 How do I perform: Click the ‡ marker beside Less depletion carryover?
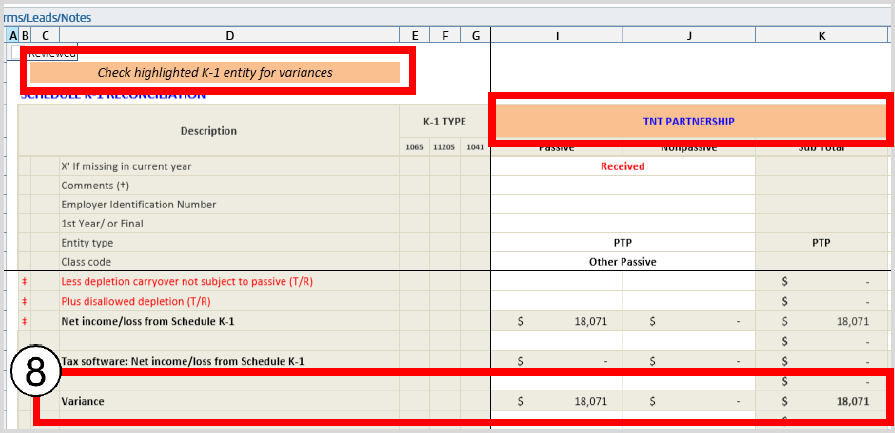(x=24, y=282)
